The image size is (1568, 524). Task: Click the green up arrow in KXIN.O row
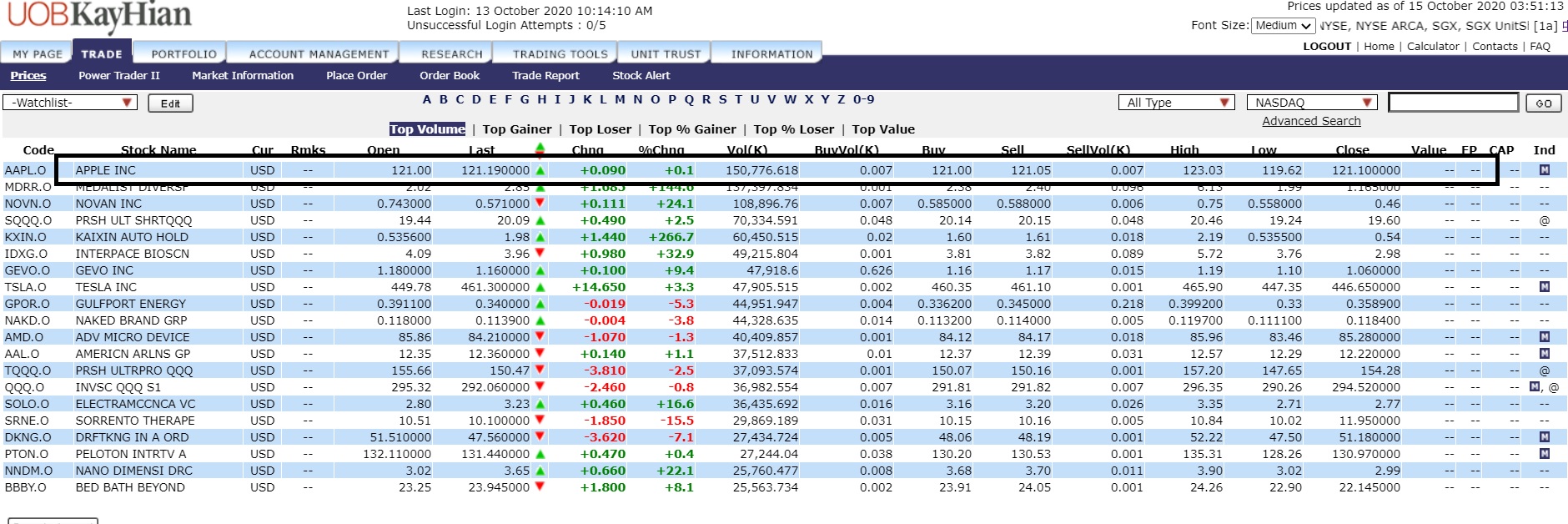coord(540,237)
